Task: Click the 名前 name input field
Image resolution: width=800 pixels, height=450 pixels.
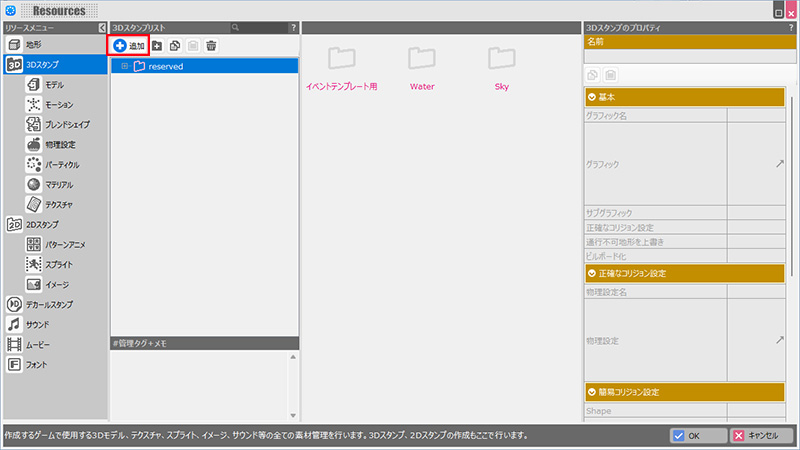Action: [690, 56]
